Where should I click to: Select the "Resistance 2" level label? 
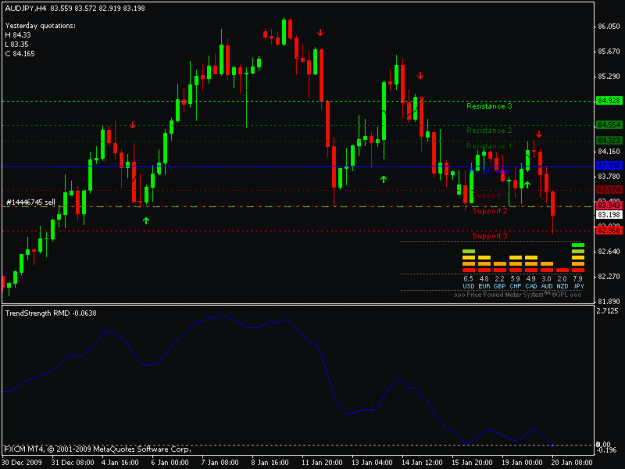coord(489,130)
